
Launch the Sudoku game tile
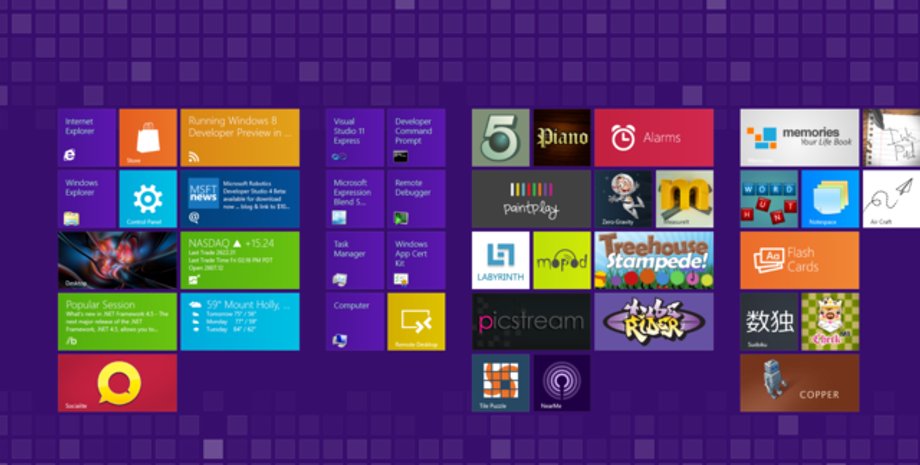769,321
